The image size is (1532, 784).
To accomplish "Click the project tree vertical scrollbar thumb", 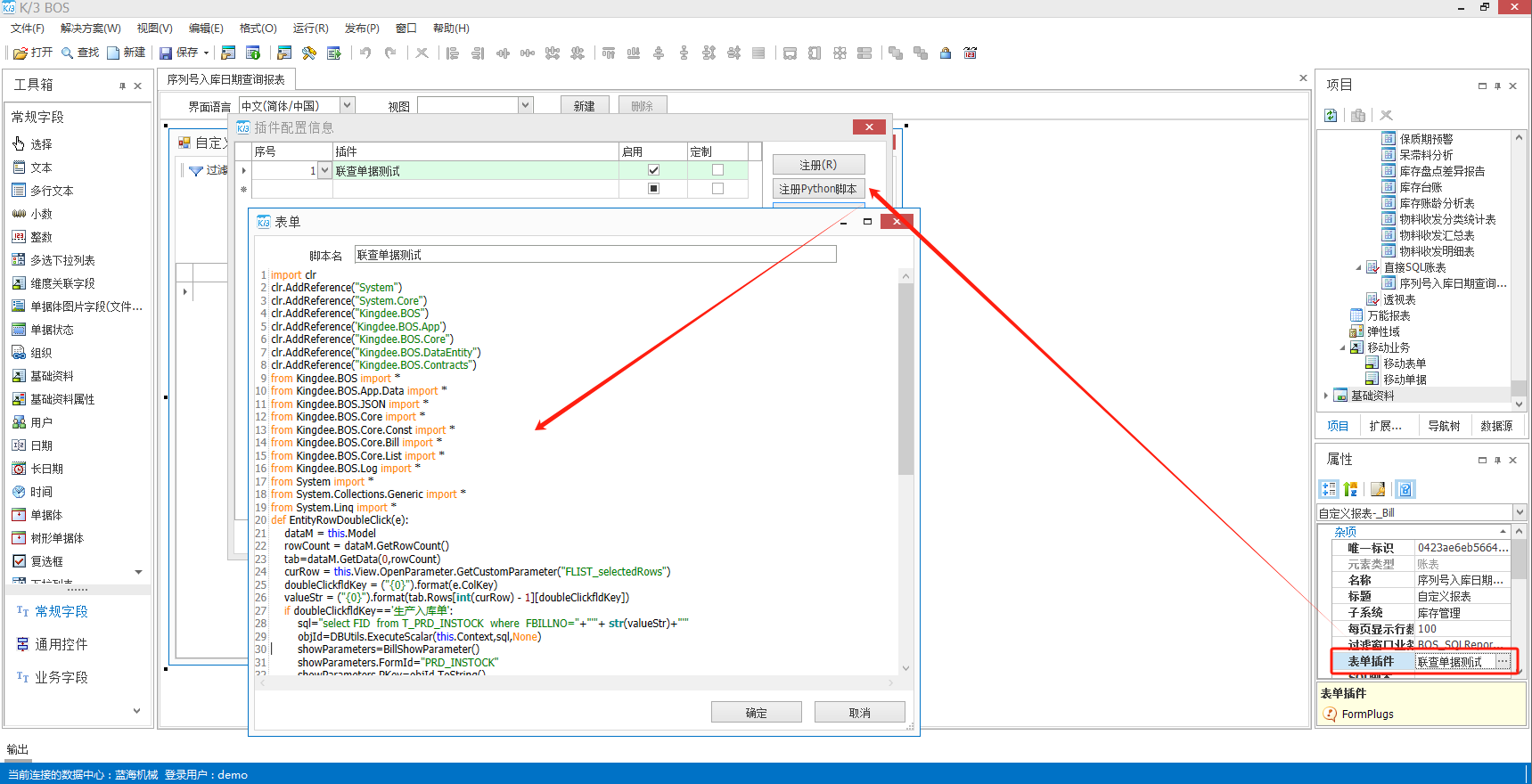I will coord(1520,388).
